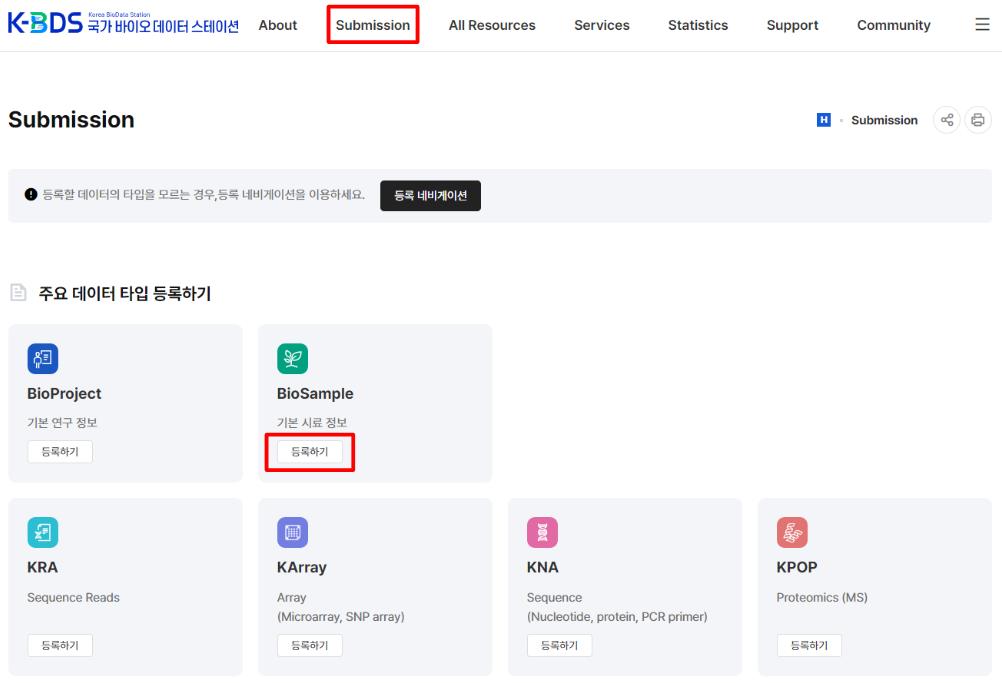Viewport: 1002px width, 683px height.
Task: Click 등록하기 under BioSample
Action: click(x=309, y=453)
